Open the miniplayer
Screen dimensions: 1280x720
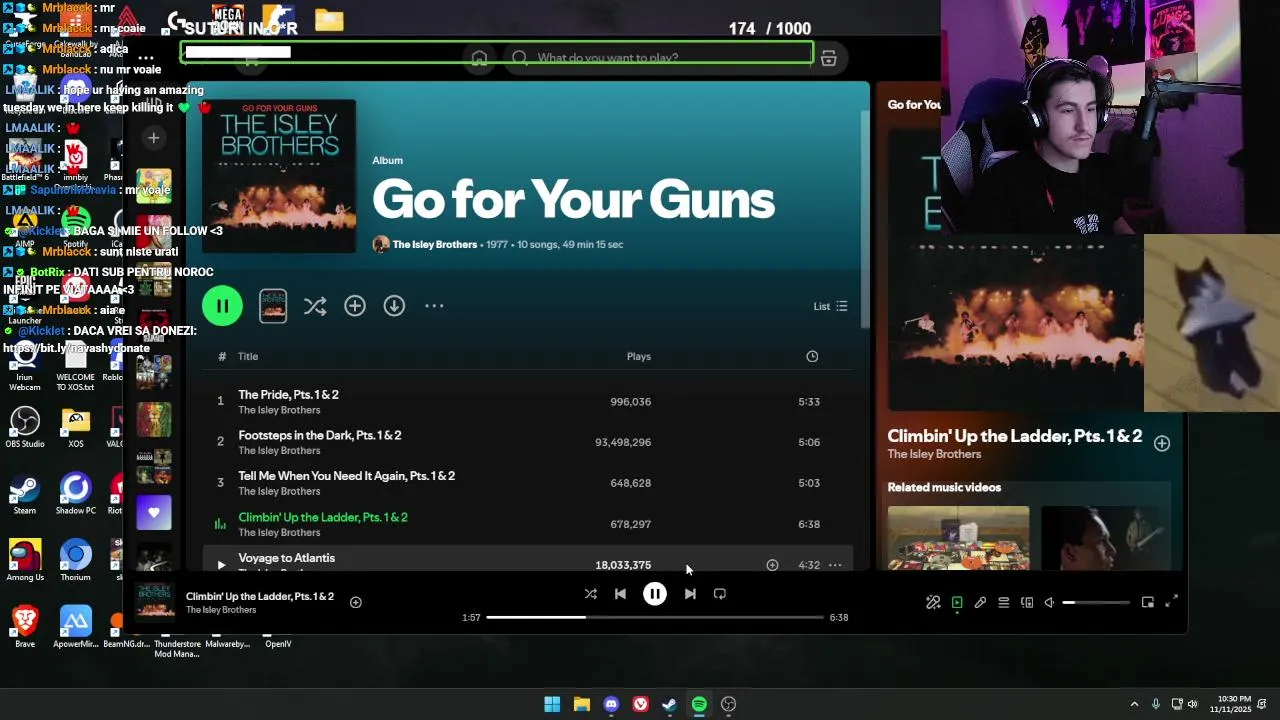coord(1148,602)
